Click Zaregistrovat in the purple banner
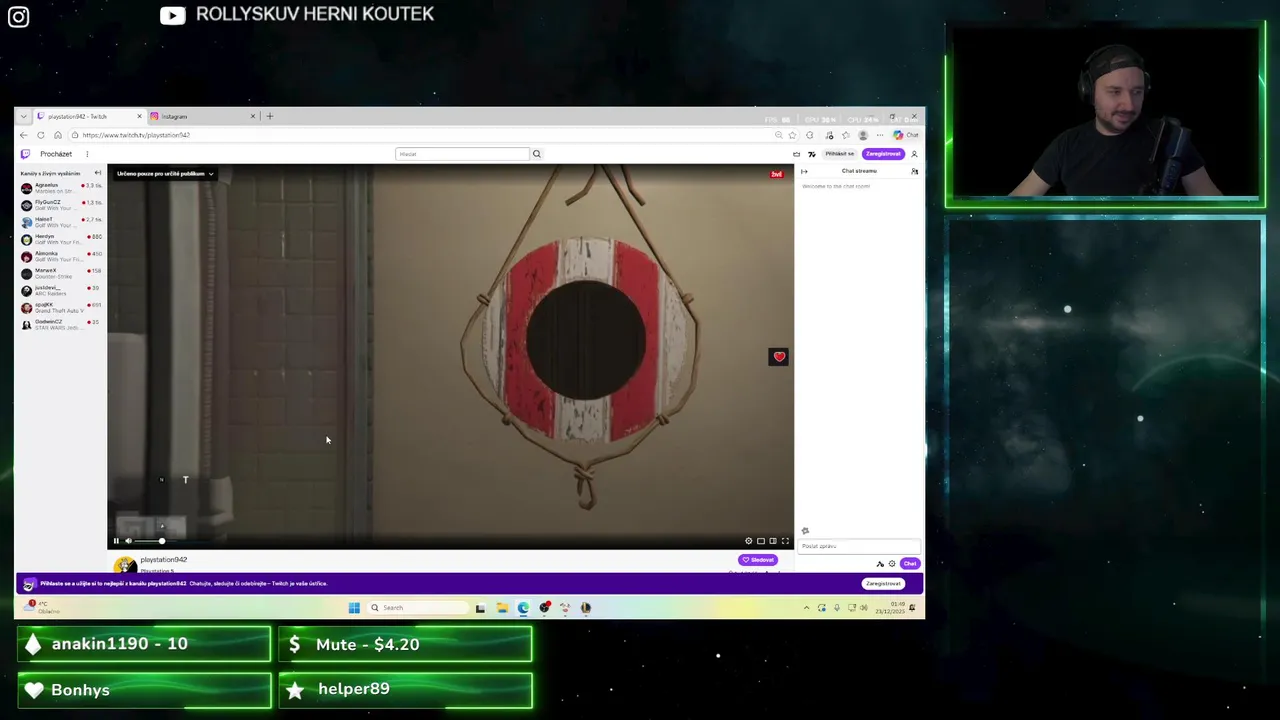This screenshot has width=1280, height=720. tap(883, 583)
